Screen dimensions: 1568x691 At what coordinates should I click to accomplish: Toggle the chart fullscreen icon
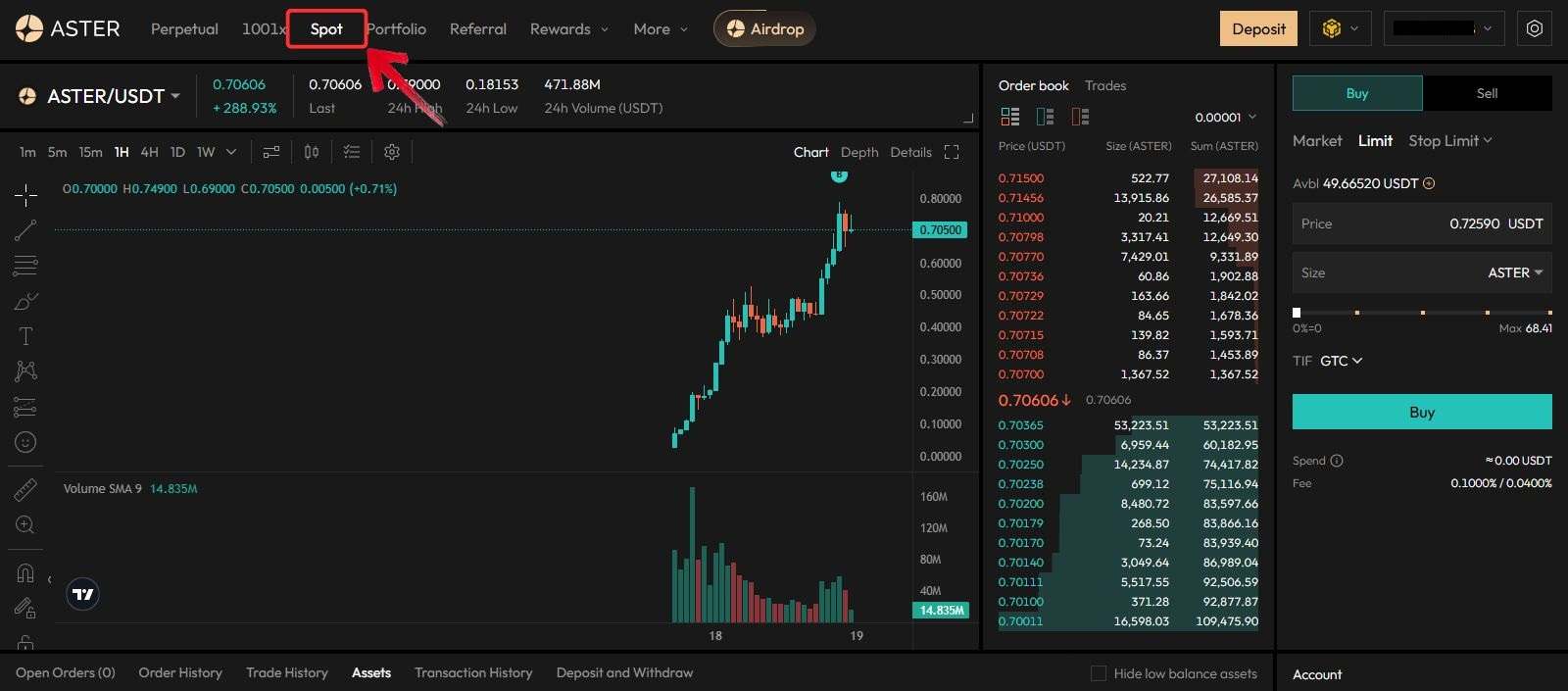click(x=952, y=152)
